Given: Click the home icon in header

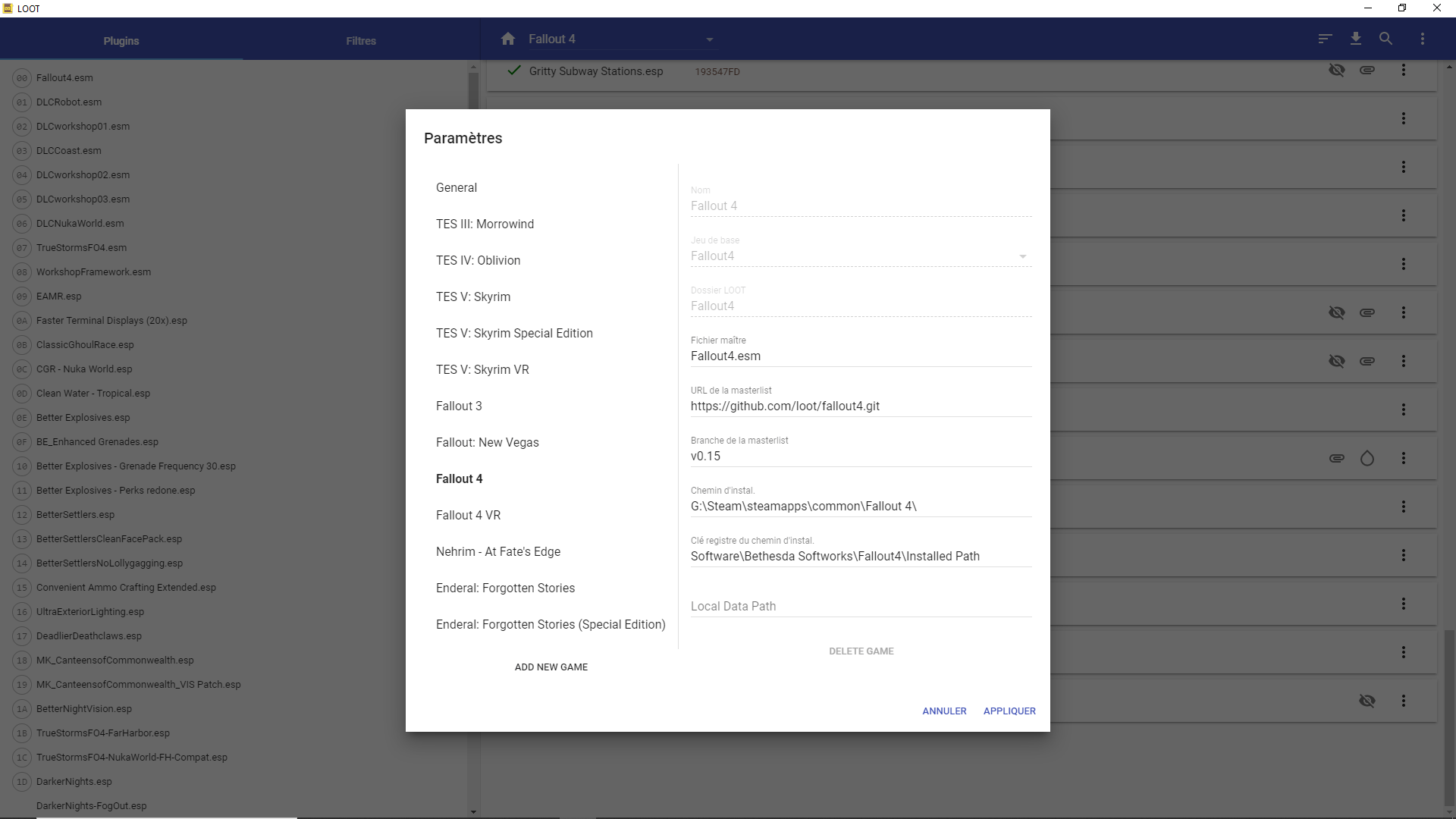Looking at the screenshot, I should click(508, 39).
